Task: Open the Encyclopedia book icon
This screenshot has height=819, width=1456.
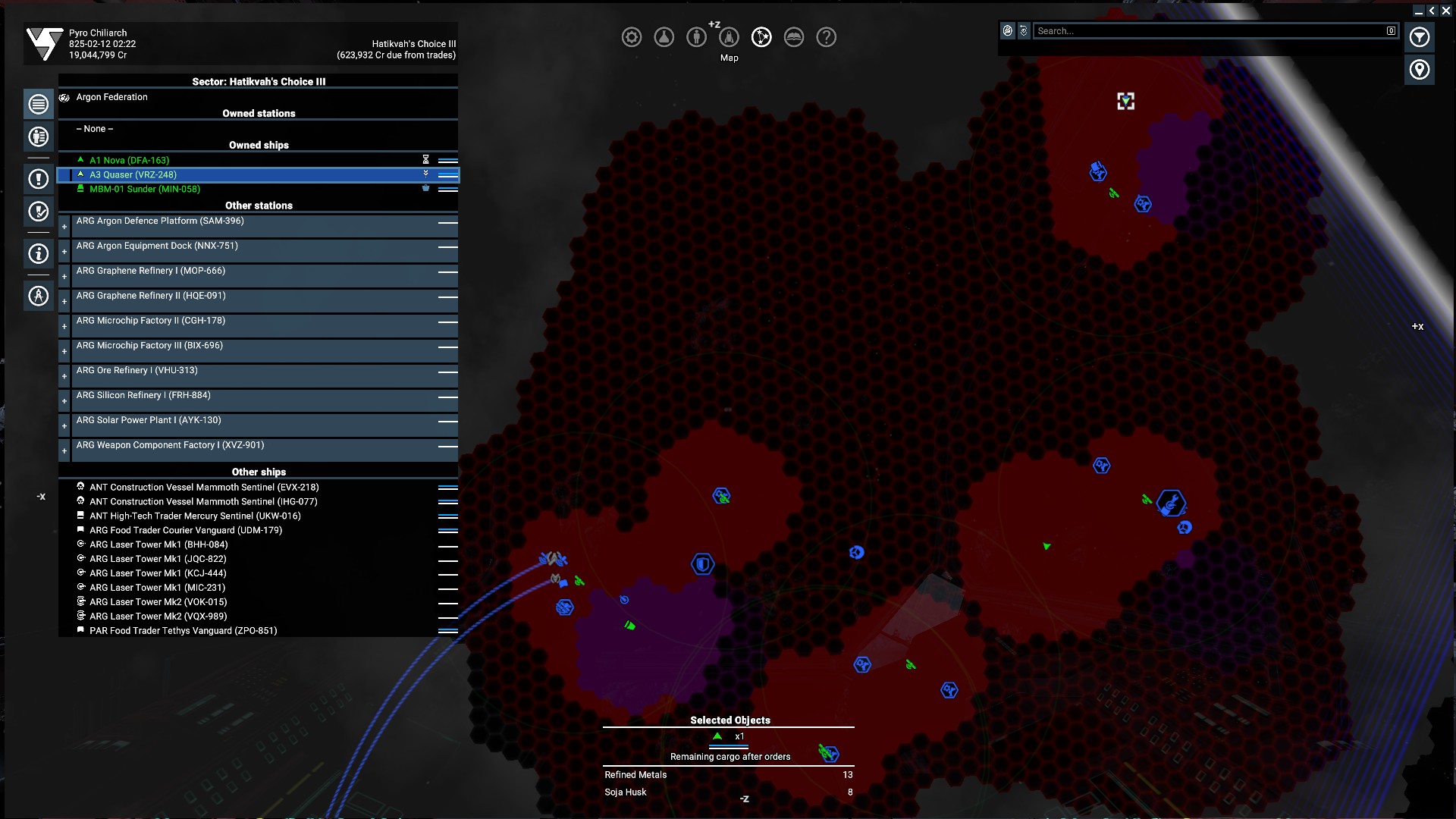Action: click(x=794, y=37)
